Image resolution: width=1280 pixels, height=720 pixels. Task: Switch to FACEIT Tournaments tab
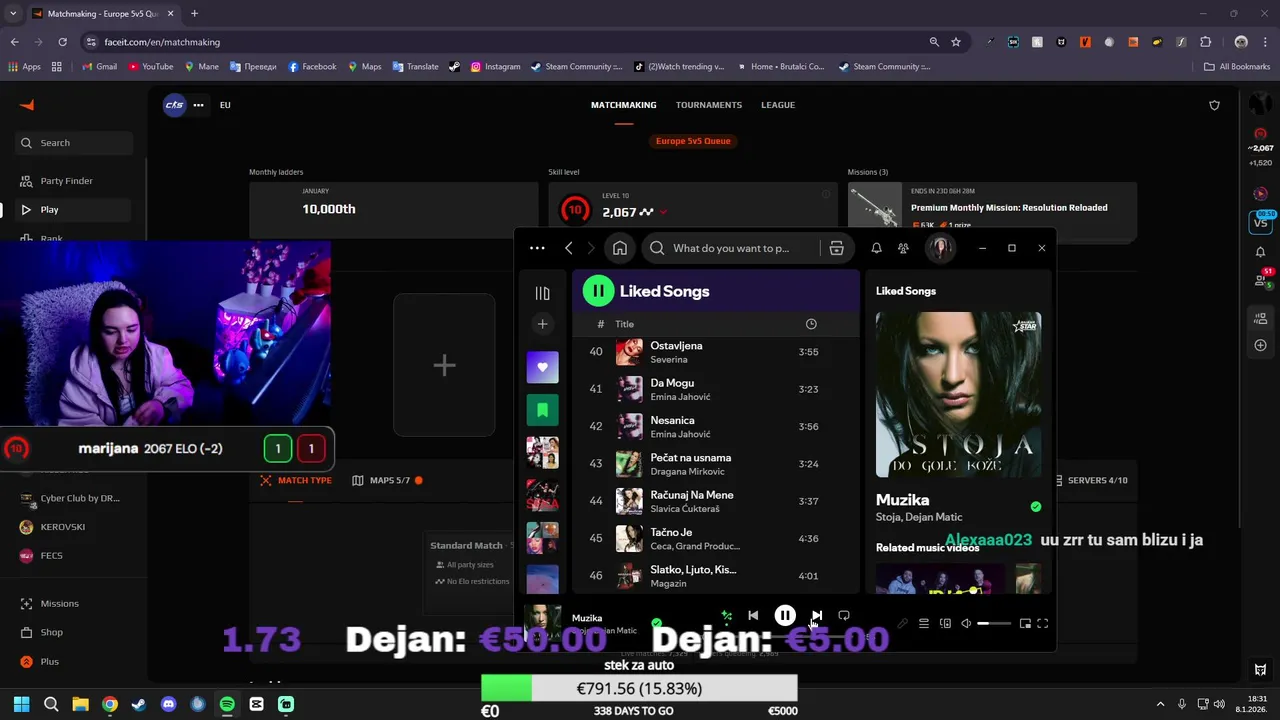pos(708,105)
